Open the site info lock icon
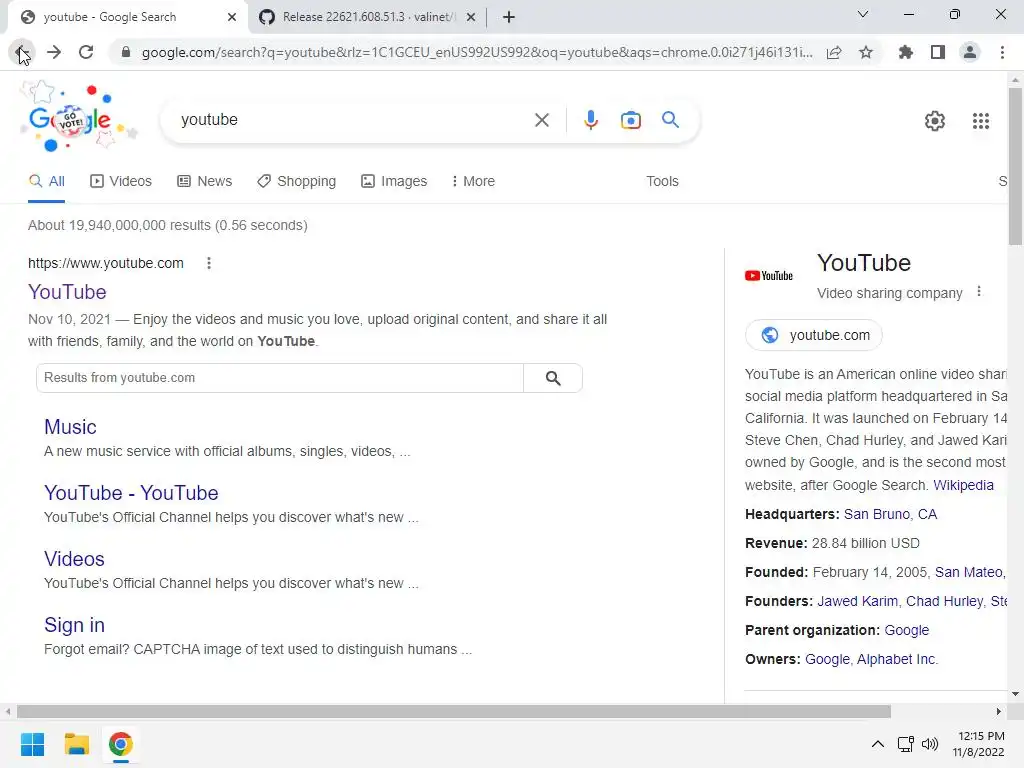This screenshot has width=1024, height=768. click(x=126, y=52)
